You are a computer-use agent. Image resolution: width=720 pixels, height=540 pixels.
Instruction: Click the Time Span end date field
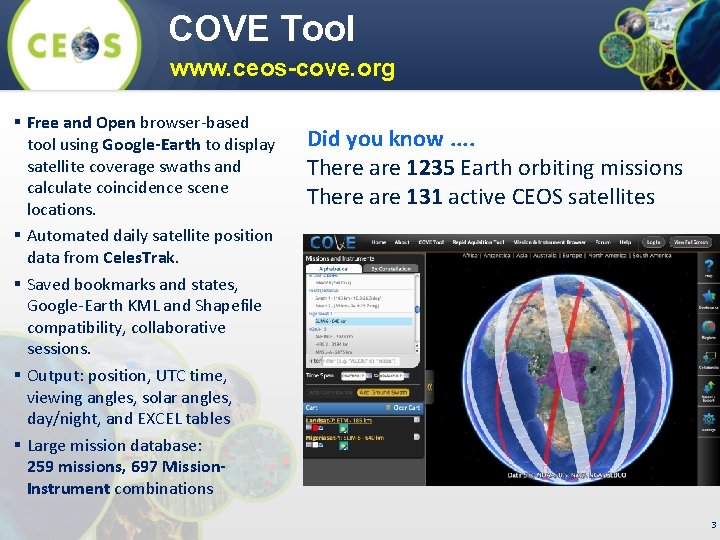point(391,376)
